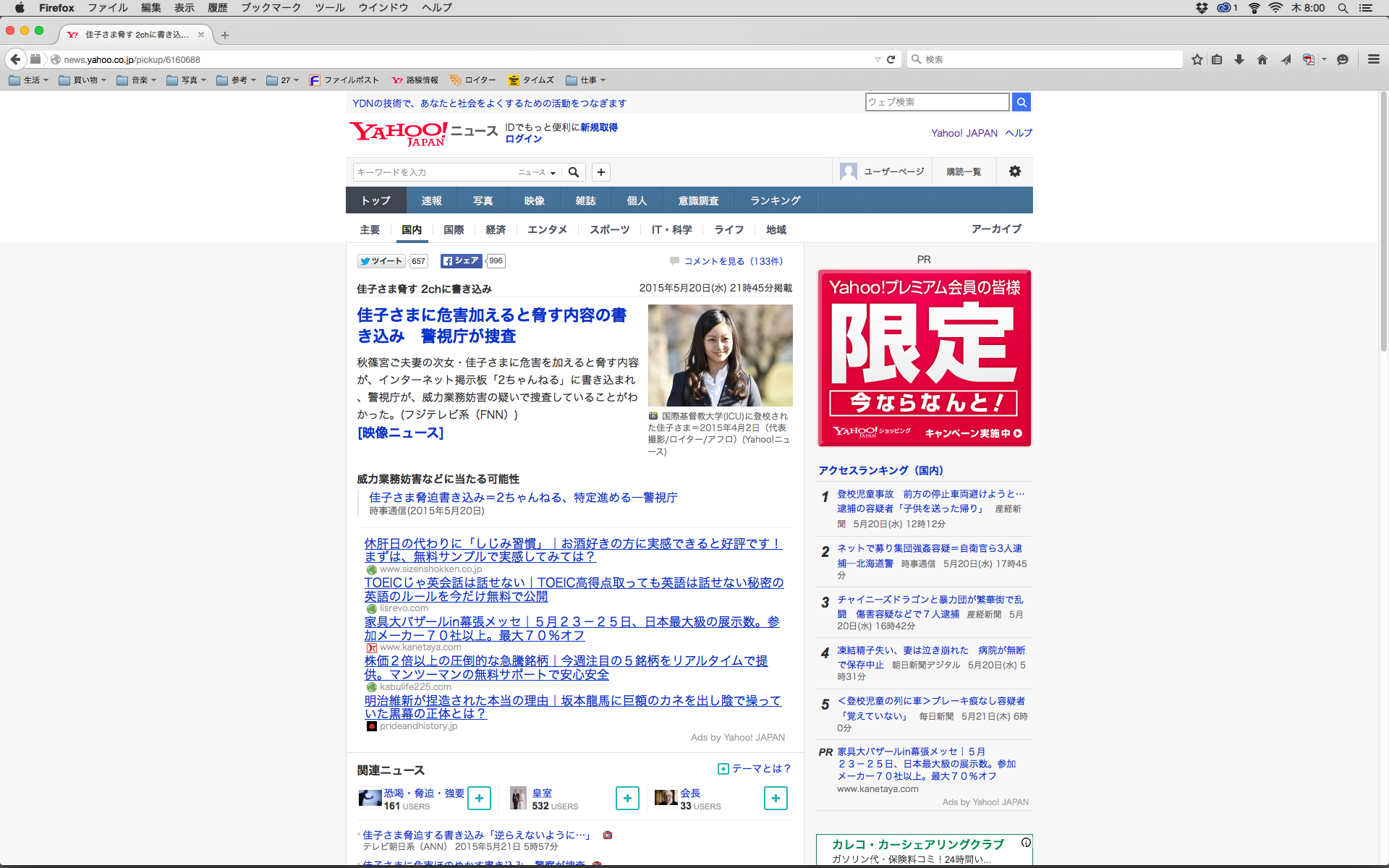Open the Firefox hamburger menu
This screenshot has height=868, width=1389.
pyautogui.click(x=1373, y=59)
